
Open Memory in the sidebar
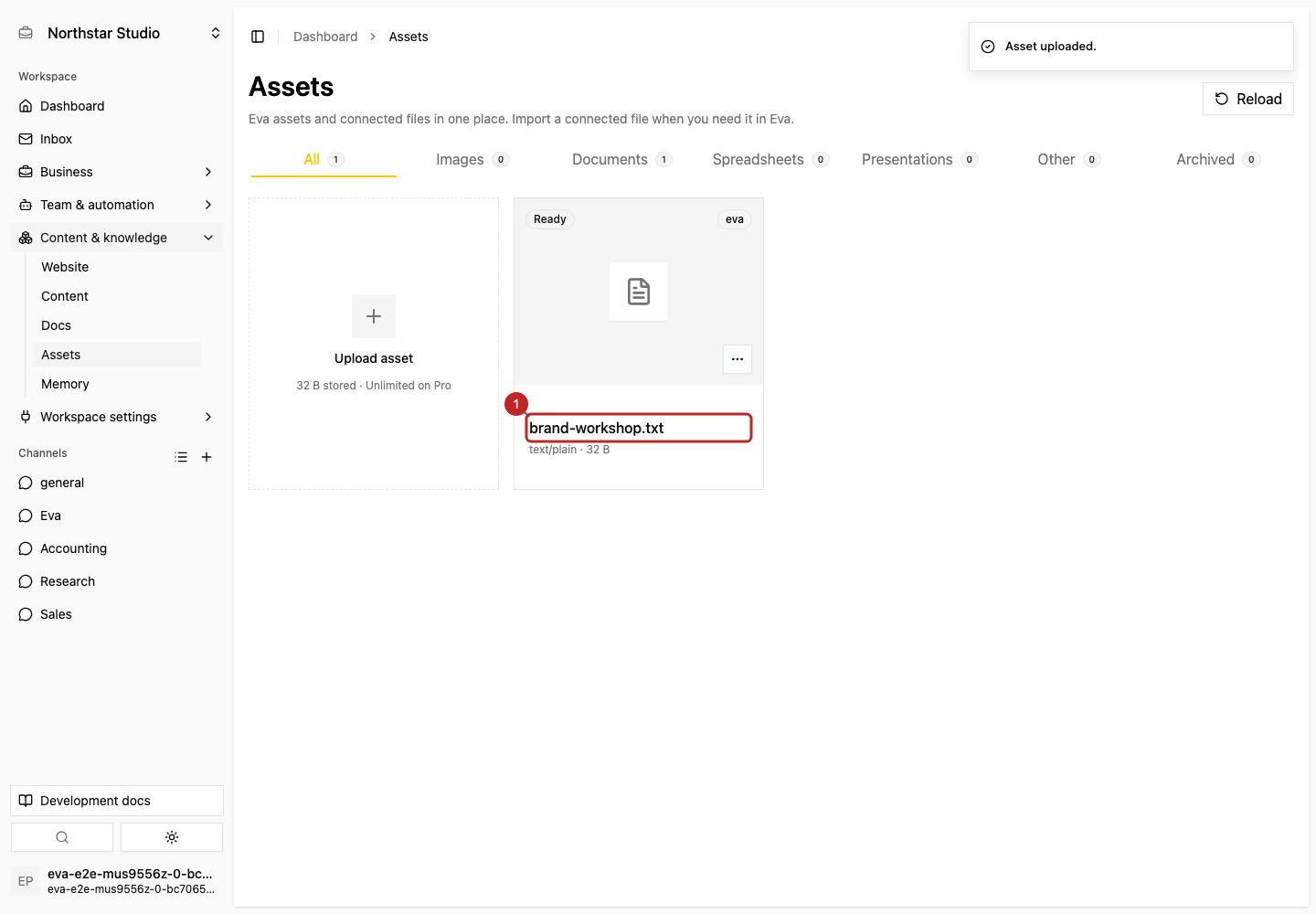[x=117, y=384]
